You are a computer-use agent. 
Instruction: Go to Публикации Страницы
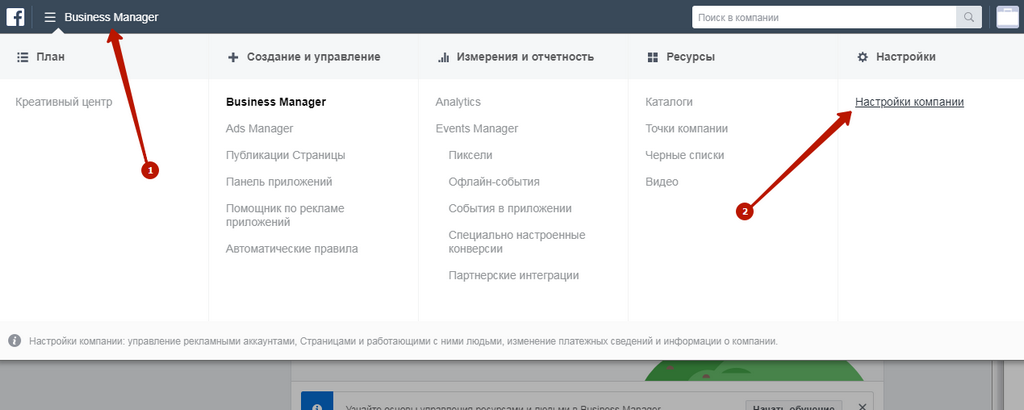pos(285,155)
